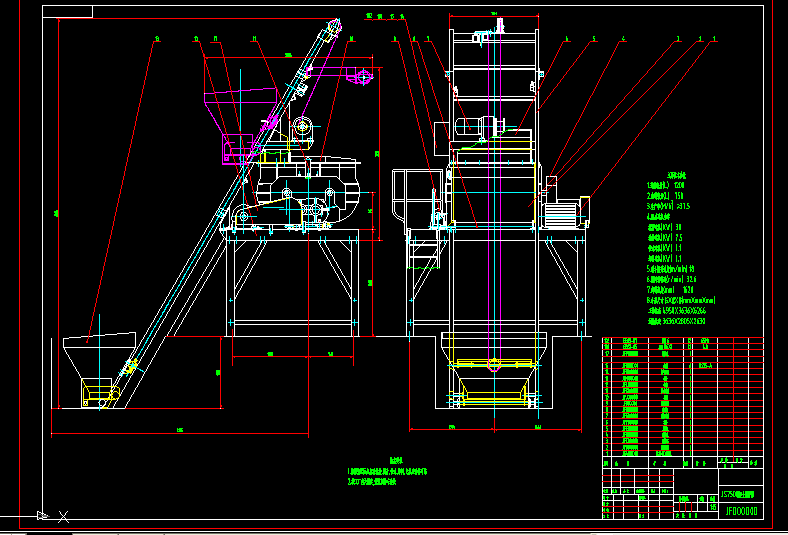The width and height of the screenshot is (788, 535).
Task: Click the yellow skip bucket at conveyor bottom
Action: point(100,393)
